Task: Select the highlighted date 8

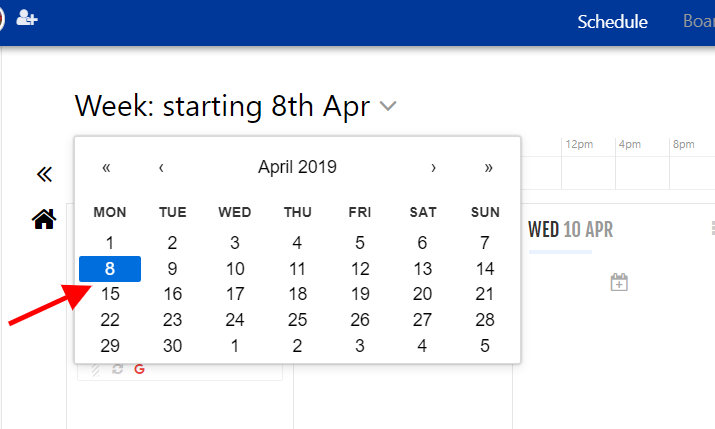Action: click(x=110, y=269)
